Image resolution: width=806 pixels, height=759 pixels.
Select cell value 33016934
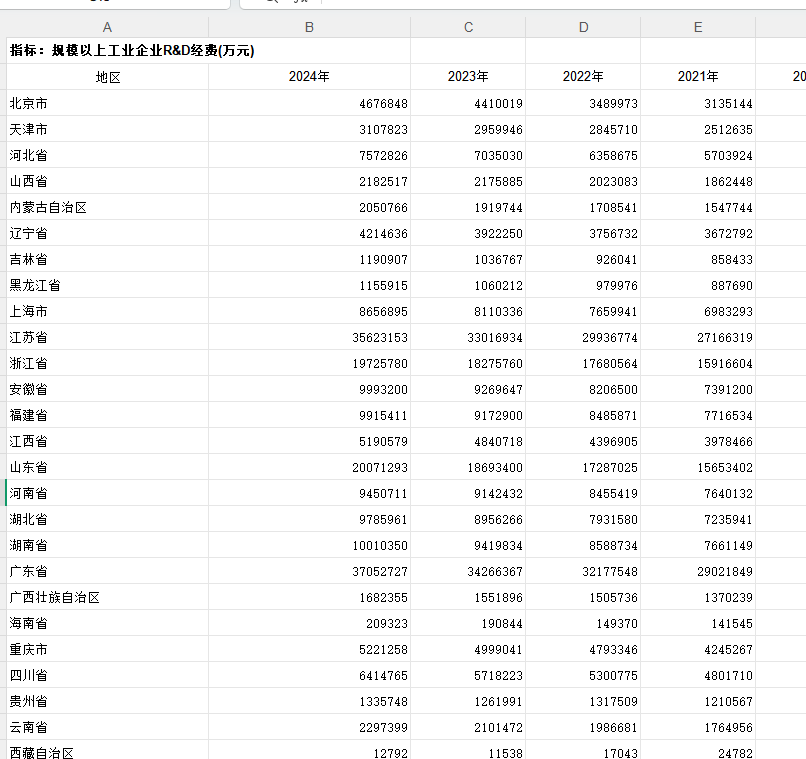[495, 338]
